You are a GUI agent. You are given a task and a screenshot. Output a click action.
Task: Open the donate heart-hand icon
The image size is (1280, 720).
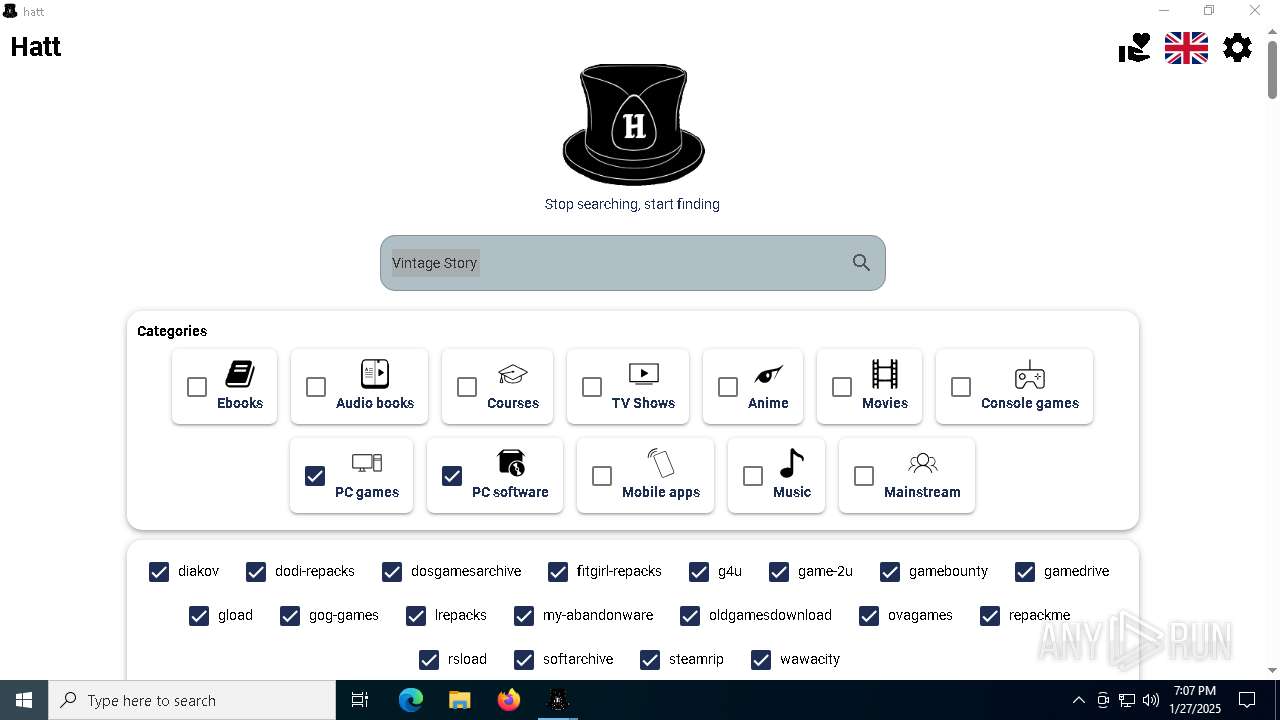[x=1135, y=47]
